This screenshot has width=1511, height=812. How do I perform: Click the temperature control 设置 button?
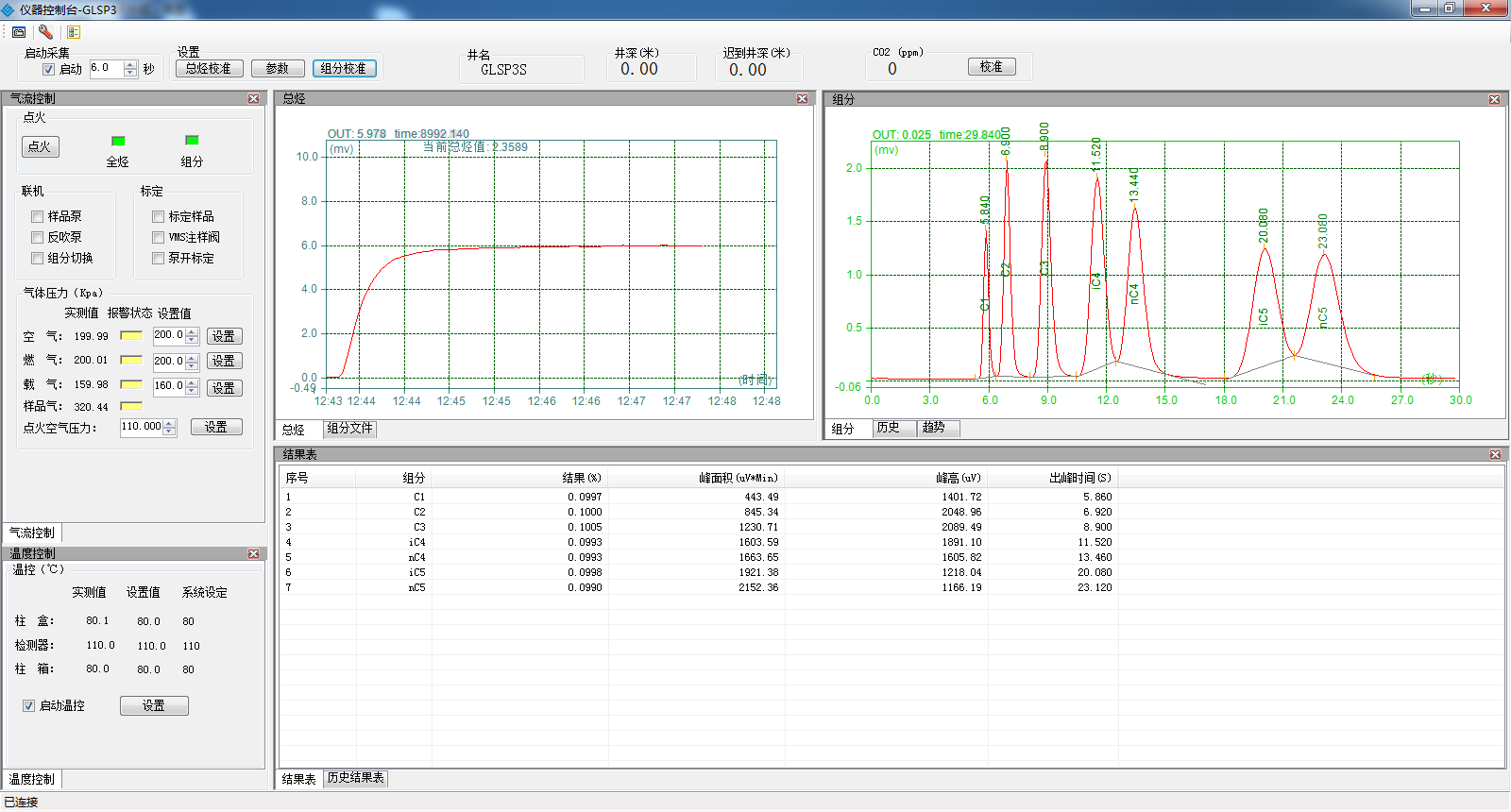(x=154, y=706)
